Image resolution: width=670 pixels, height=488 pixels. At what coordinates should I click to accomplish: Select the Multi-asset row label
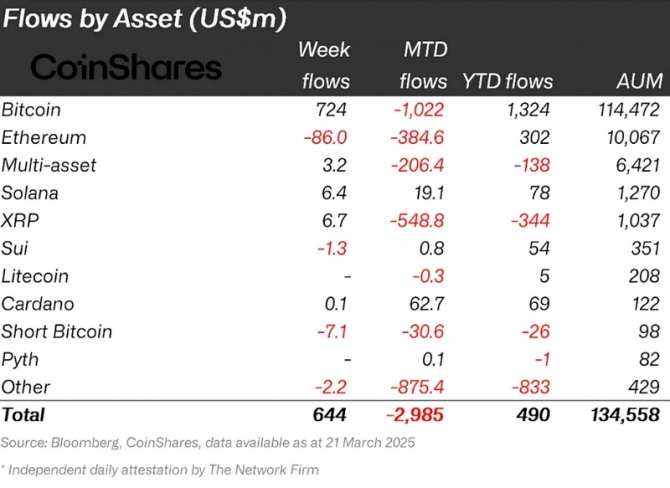pos(50,165)
